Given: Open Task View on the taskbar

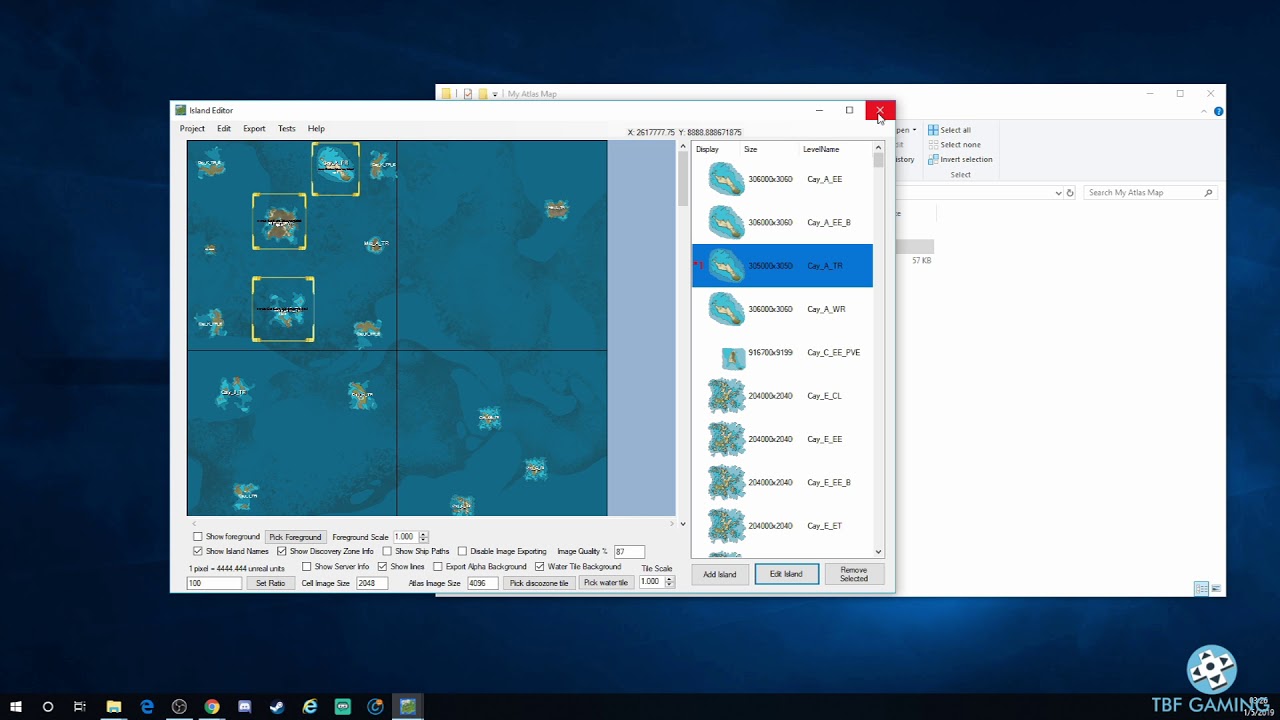Looking at the screenshot, I should point(80,707).
